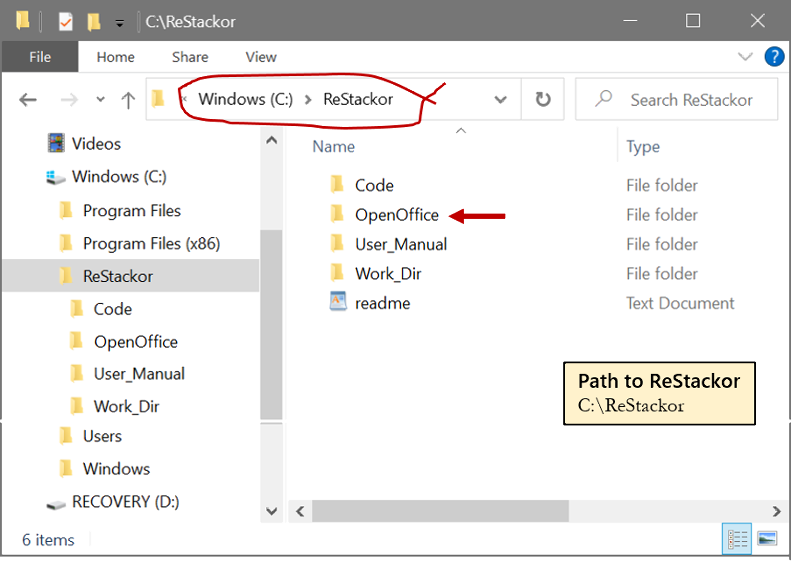Open the Quick Access Toolbar customize dropdown
The width and height of the screenshot is (791, 562).
pos(120,23)
